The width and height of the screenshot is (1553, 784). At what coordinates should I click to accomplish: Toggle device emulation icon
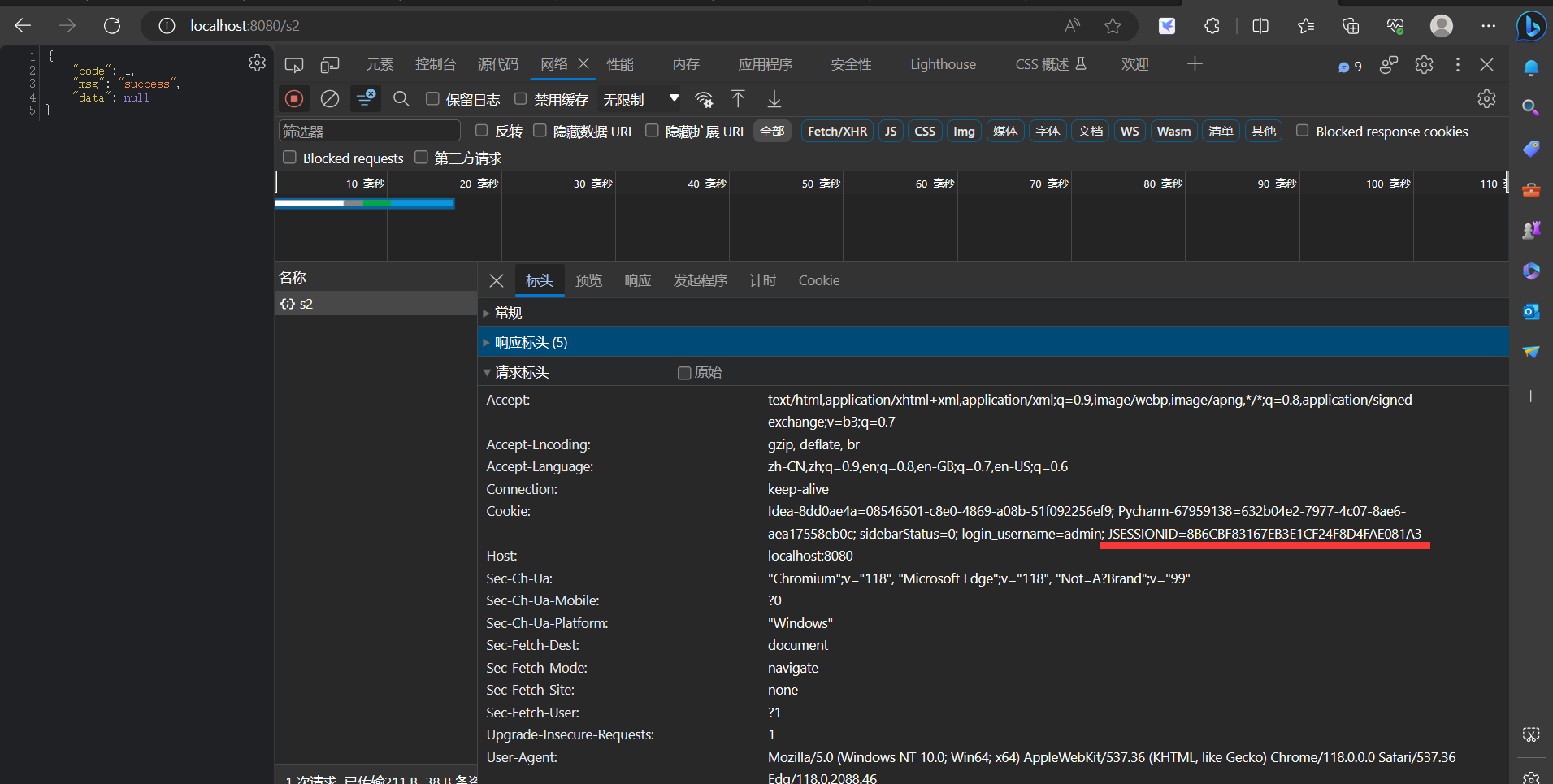(x=330, y=64)
